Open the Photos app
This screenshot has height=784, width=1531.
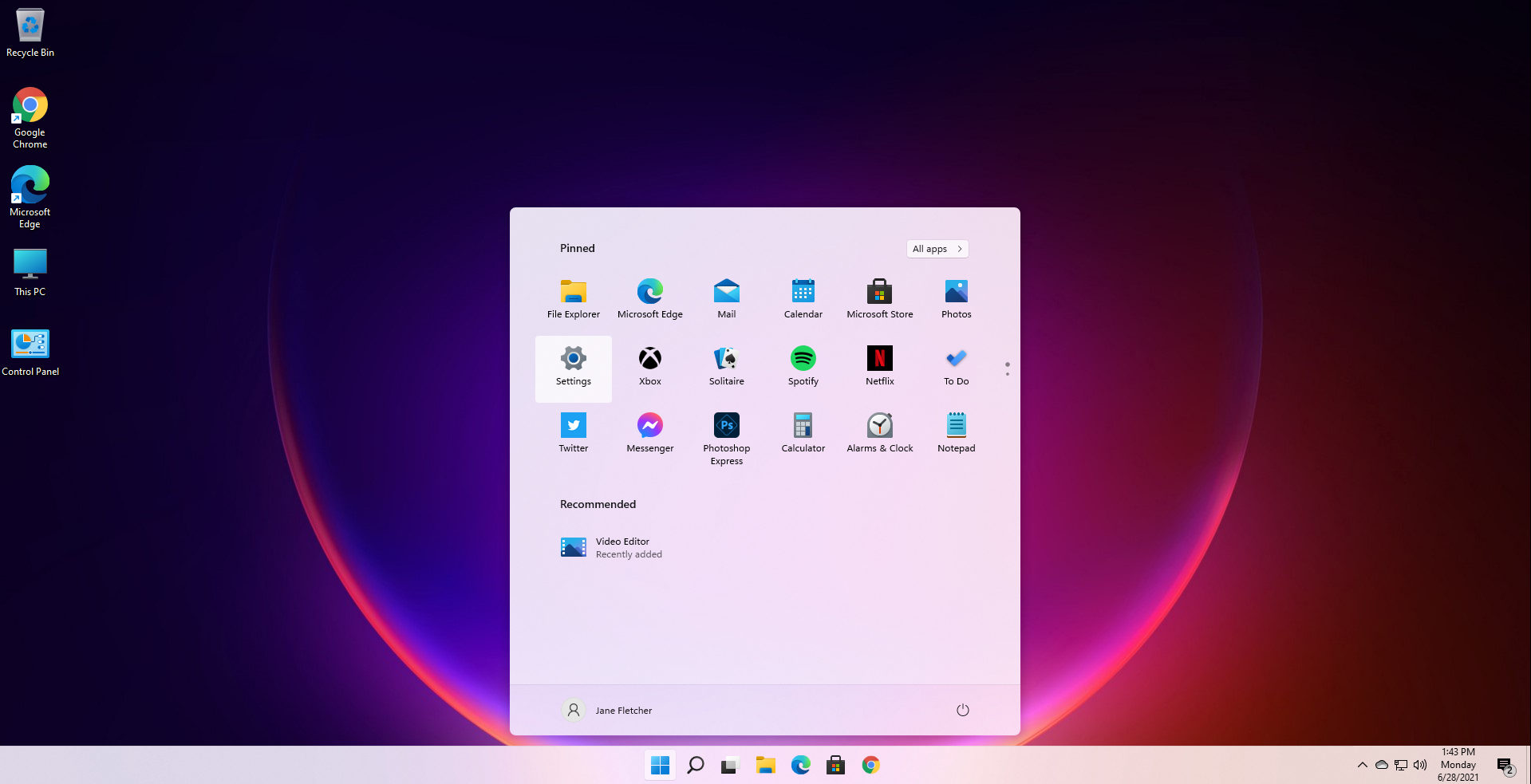957,300
